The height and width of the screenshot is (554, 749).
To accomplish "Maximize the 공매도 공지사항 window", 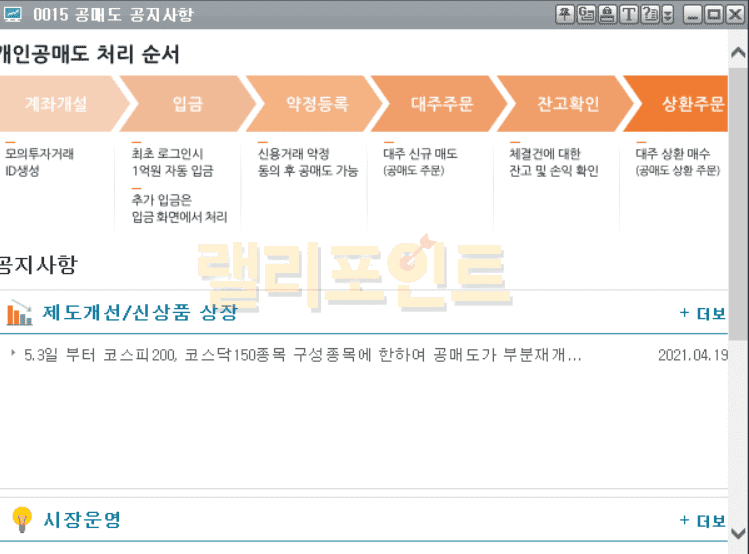I will [714, 14].
